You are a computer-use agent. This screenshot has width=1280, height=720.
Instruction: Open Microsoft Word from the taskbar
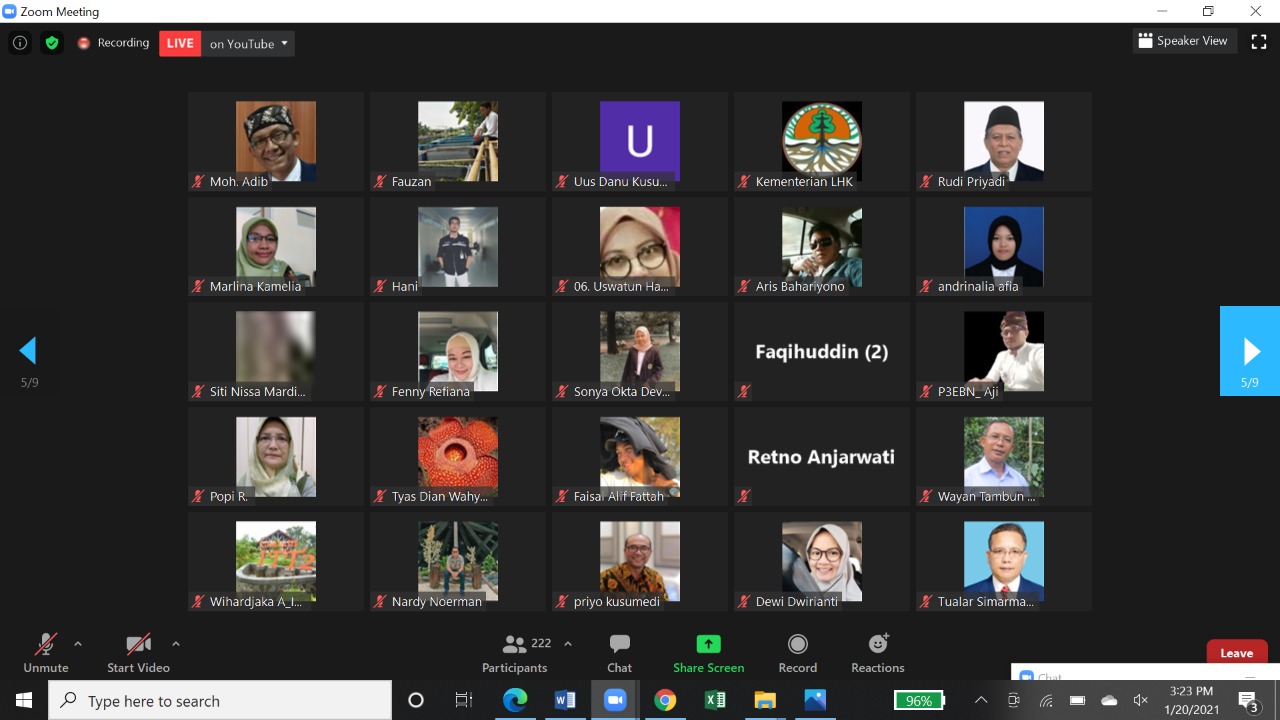(x=565, y=700)
